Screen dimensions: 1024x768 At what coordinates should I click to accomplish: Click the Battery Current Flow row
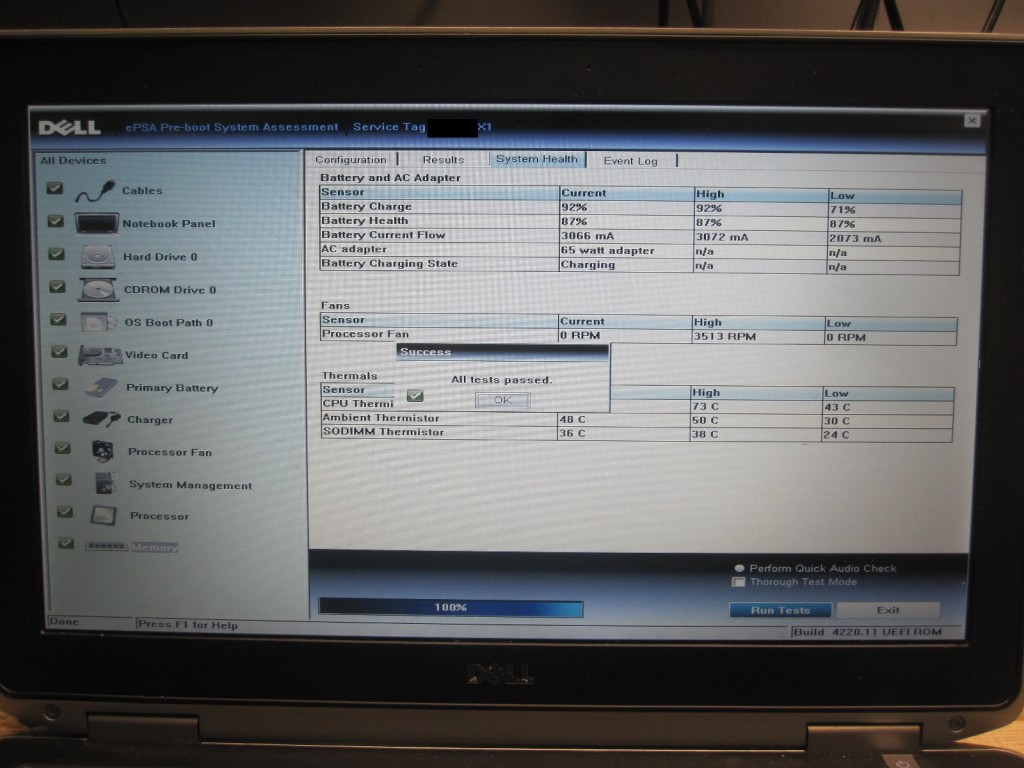coord(640,236)
